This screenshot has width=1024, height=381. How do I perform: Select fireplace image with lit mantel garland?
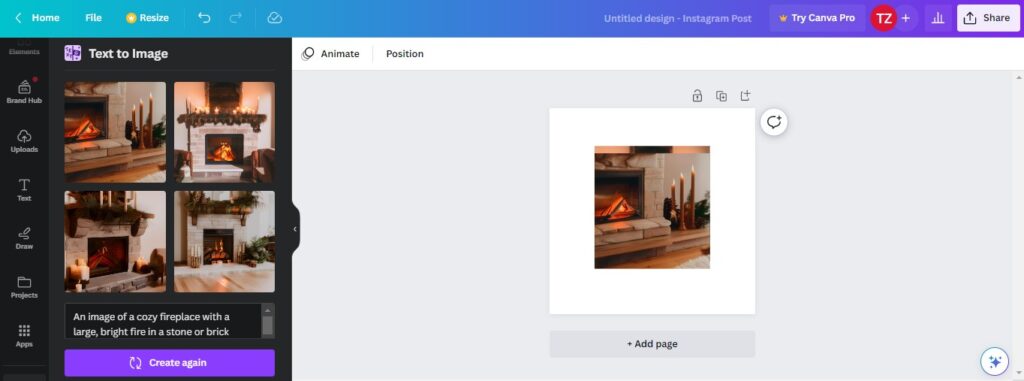tap(224, 132)
